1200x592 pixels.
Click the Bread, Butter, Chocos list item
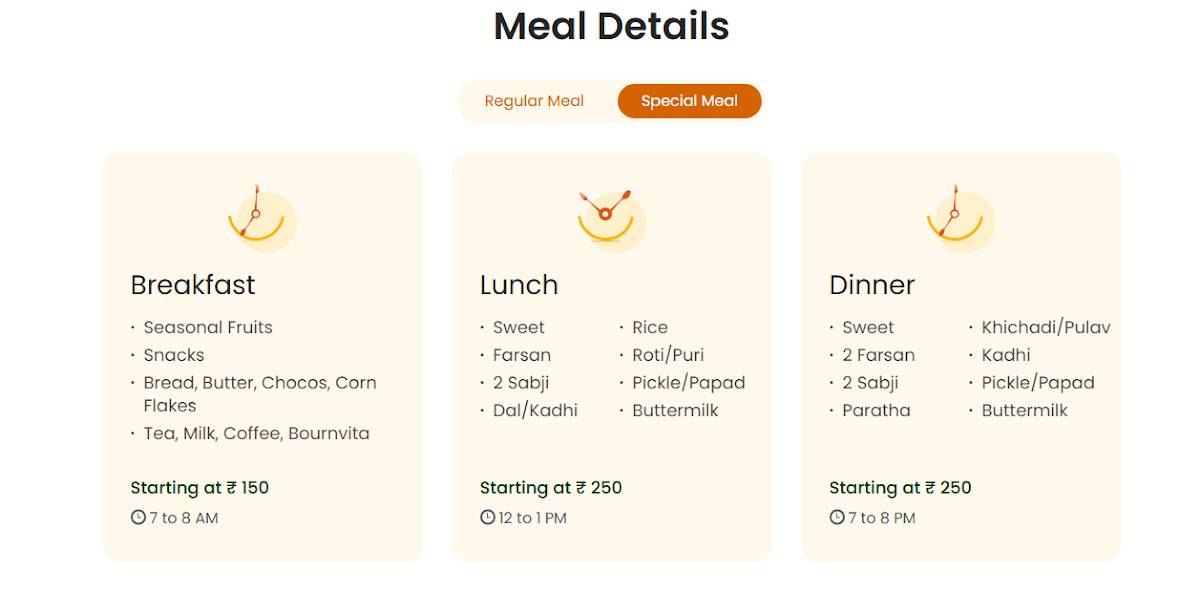point(253,394)
